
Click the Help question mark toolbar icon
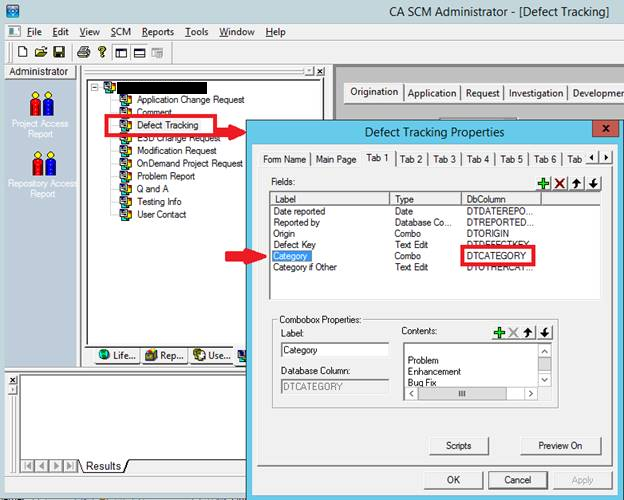tap(102, 52)
